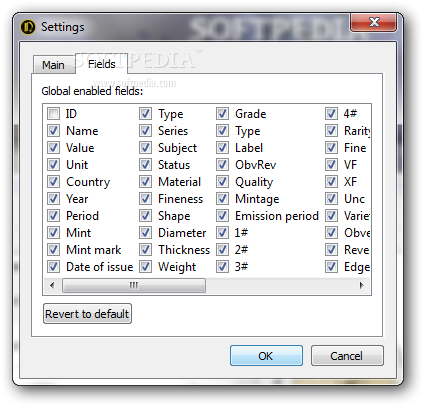The height and width of the screenshot is (406, 424).
Task: Toggle the Value field checkbox
Action: (53, 148)
